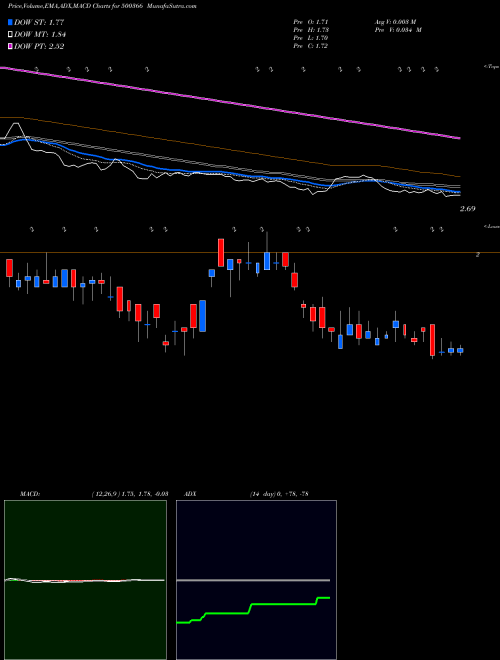Image resolution: width=500 pixels, height=660 pixels.
Task: Click the blue DOW ST legend swatch
Action: tap(10, 22)
